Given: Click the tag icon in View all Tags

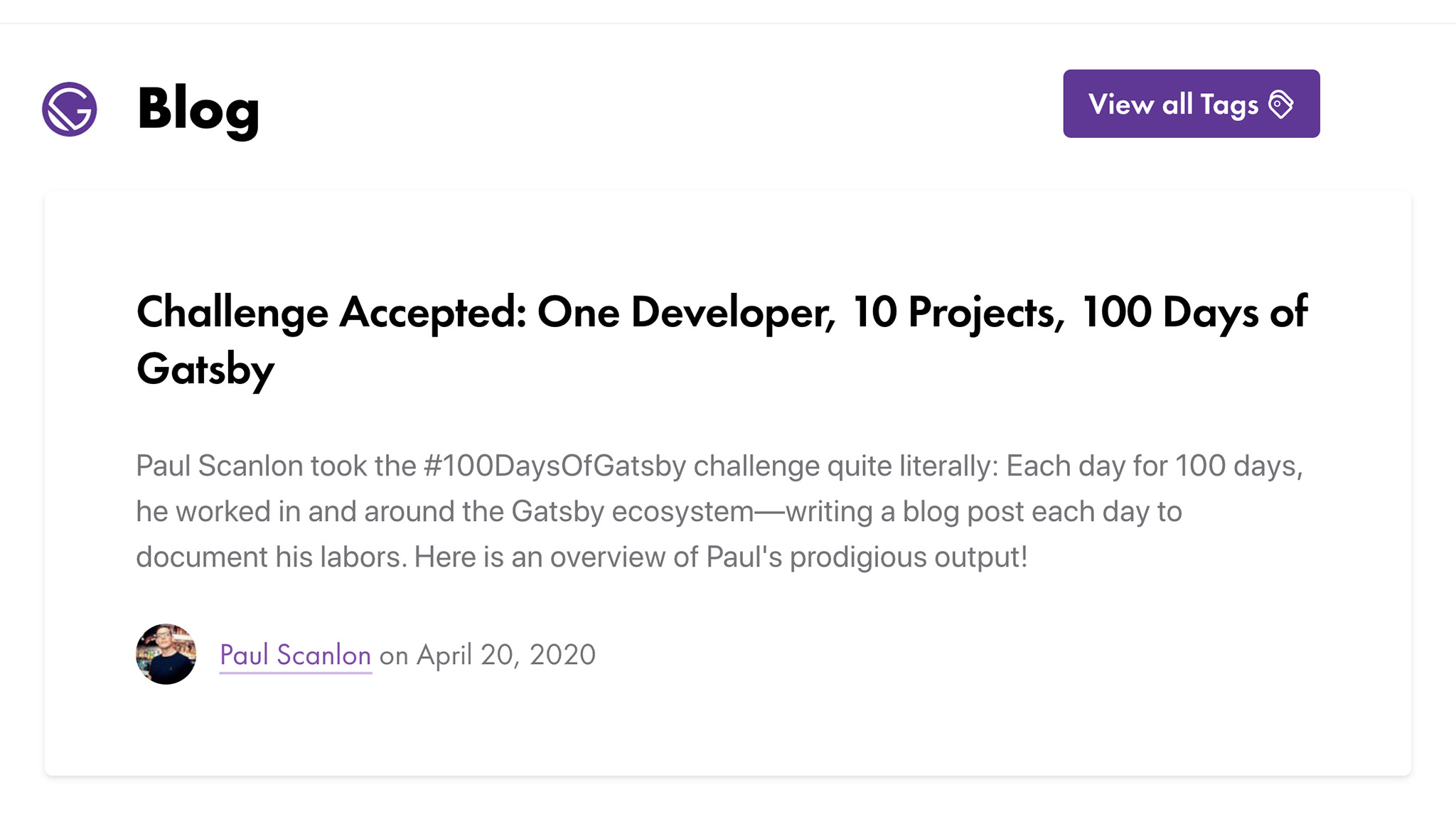Looking at the screenshot, I should click(x=1281, y=105).
